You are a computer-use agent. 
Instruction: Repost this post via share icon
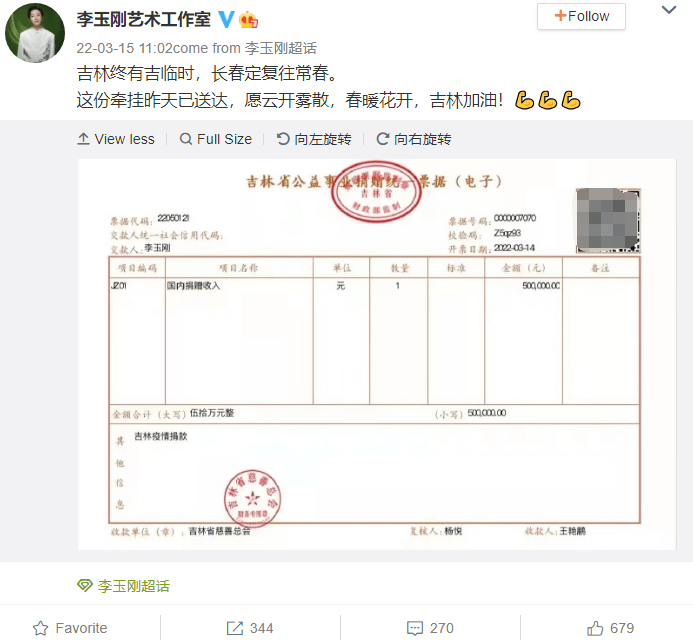(250, 628)
